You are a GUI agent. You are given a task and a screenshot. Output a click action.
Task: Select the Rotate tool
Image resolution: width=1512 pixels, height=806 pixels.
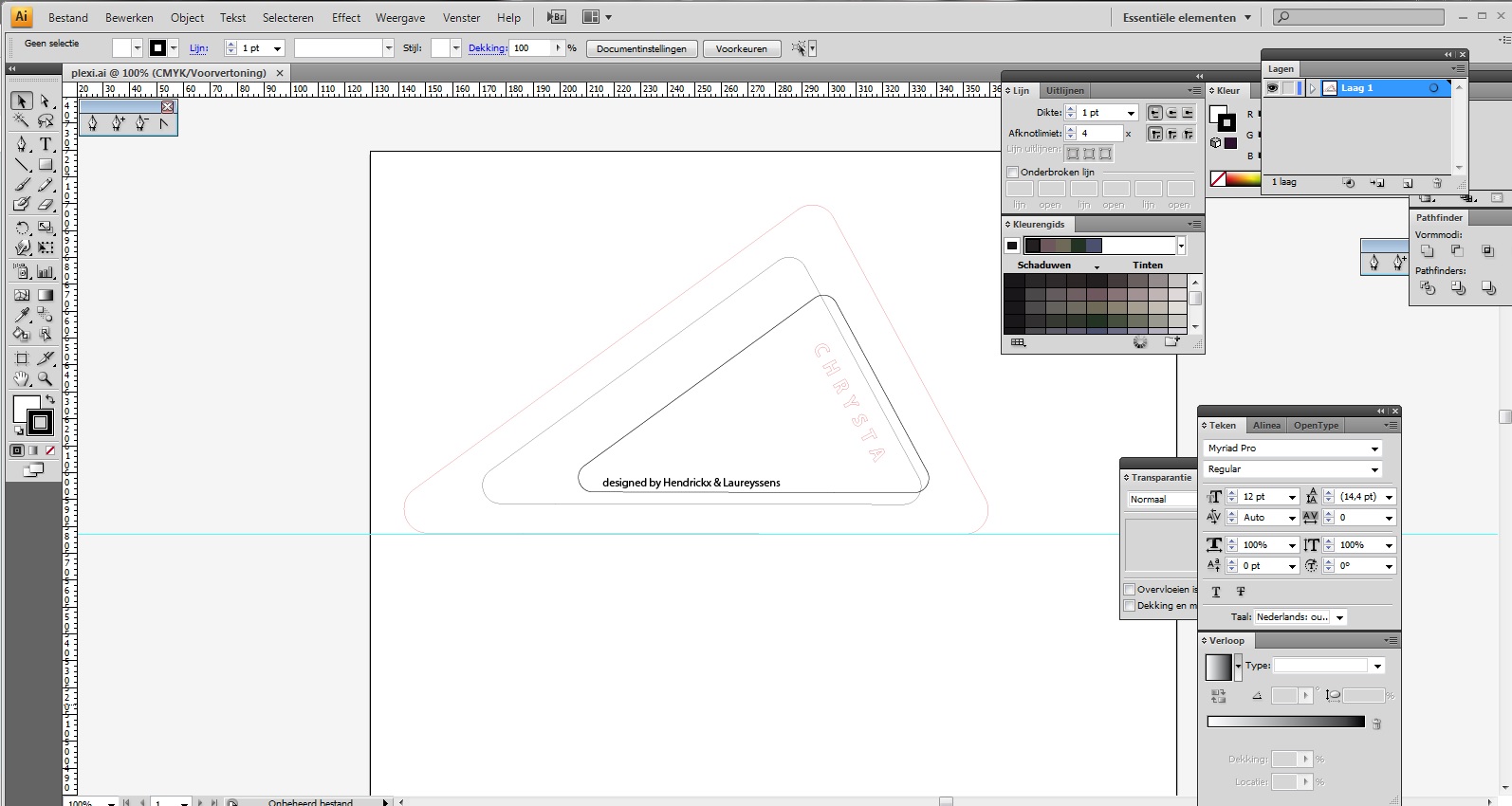point(22,228)
